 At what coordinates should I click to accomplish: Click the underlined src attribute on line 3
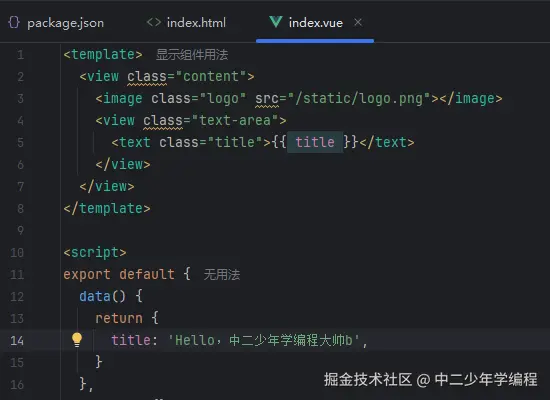coord(267,99)
